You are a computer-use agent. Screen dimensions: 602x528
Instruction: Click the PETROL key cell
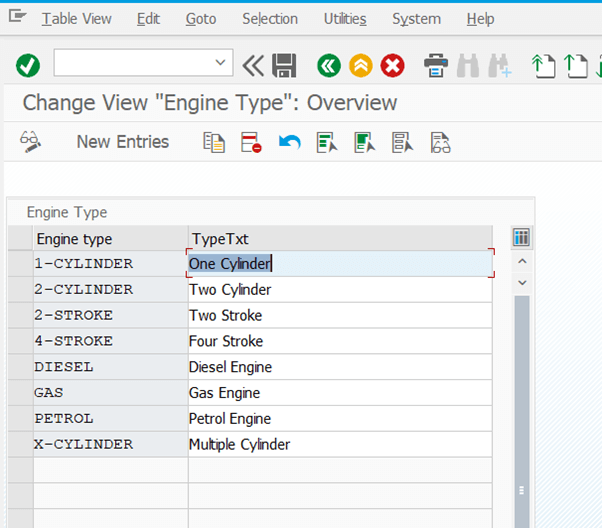tap(111, 419)
